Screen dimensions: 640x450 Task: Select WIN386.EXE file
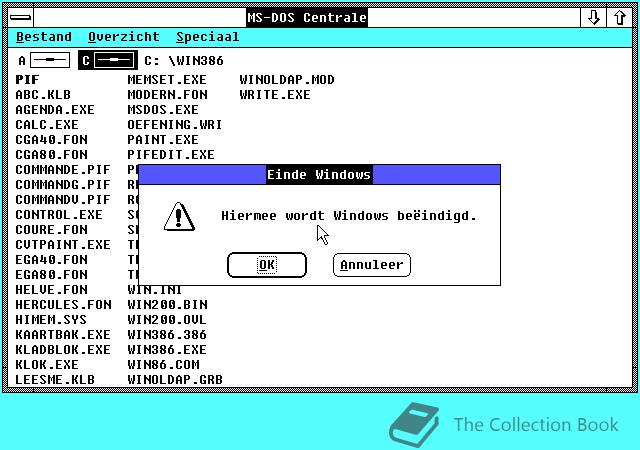pos(167,350)
